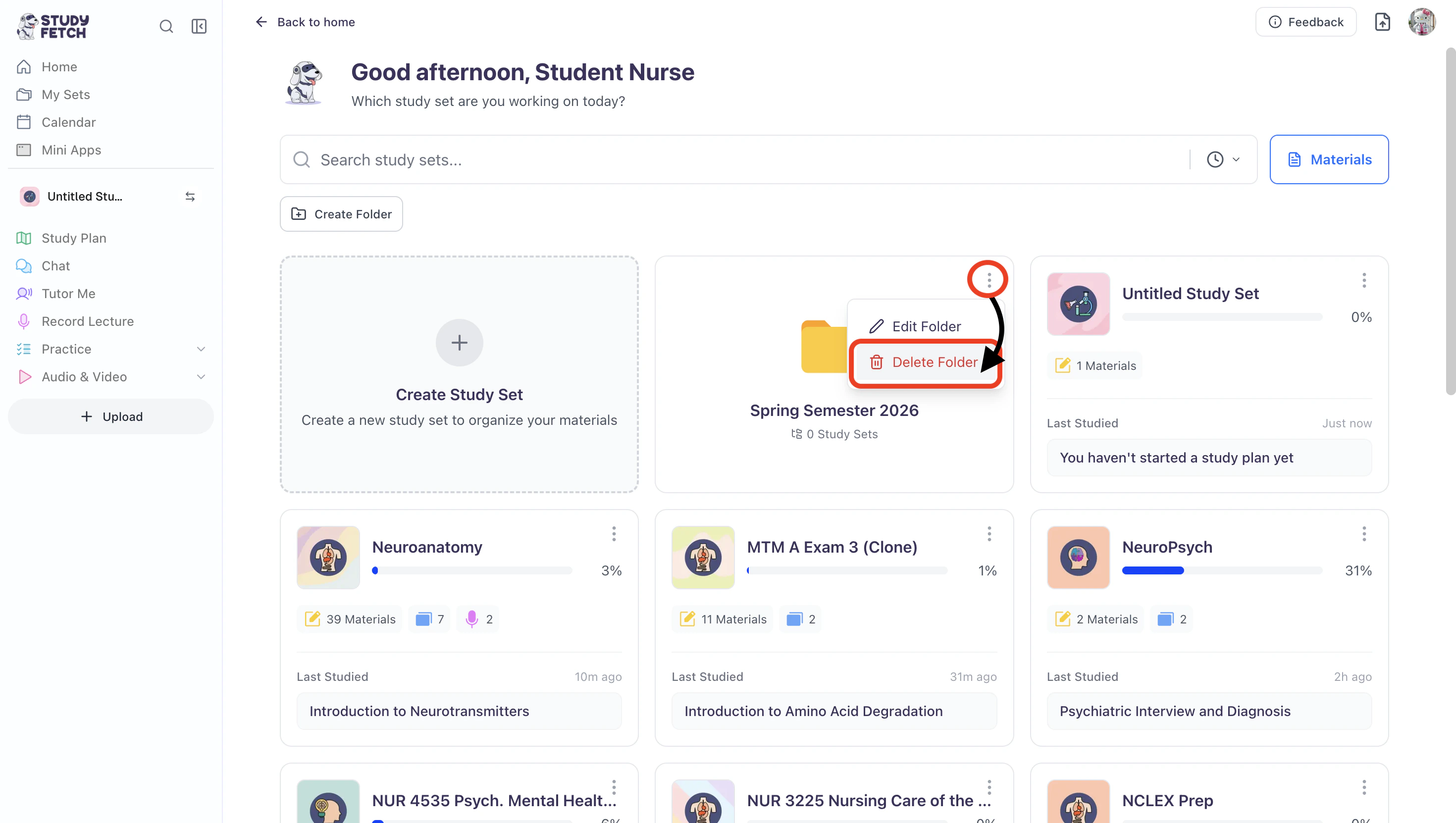Open the NeuroPsych set thumbnail
The width and height of the screenshot is (1456, 823).
(1079, 558)
